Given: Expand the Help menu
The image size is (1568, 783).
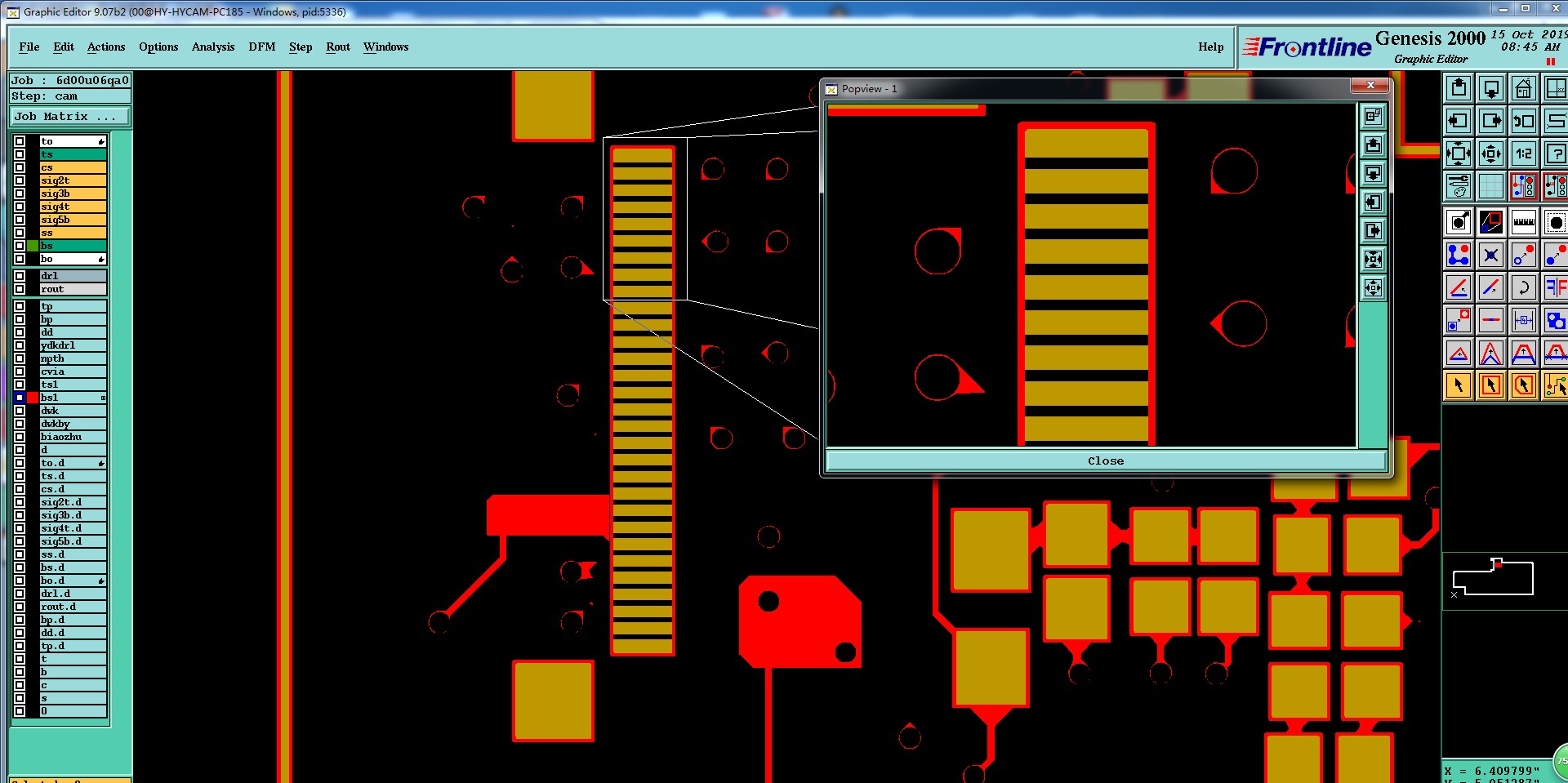Looking at the screenshot, I should click(1211, 47).
